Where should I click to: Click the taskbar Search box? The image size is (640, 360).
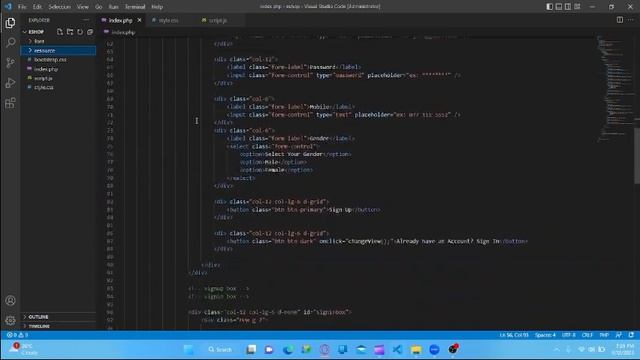click(220, 349)
